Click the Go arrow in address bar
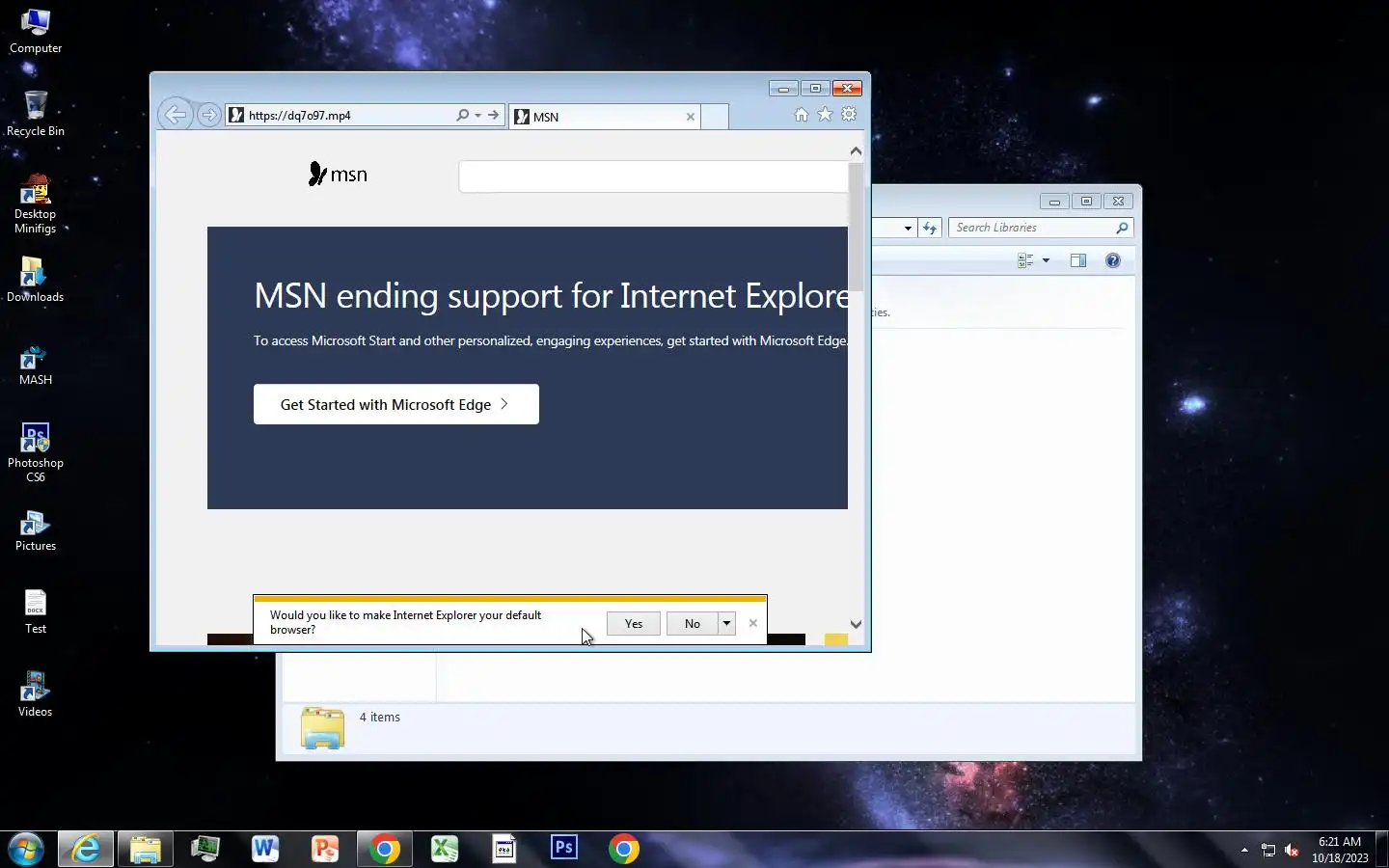This screenshot has height=868, width=1389. [x=493, y=115]
